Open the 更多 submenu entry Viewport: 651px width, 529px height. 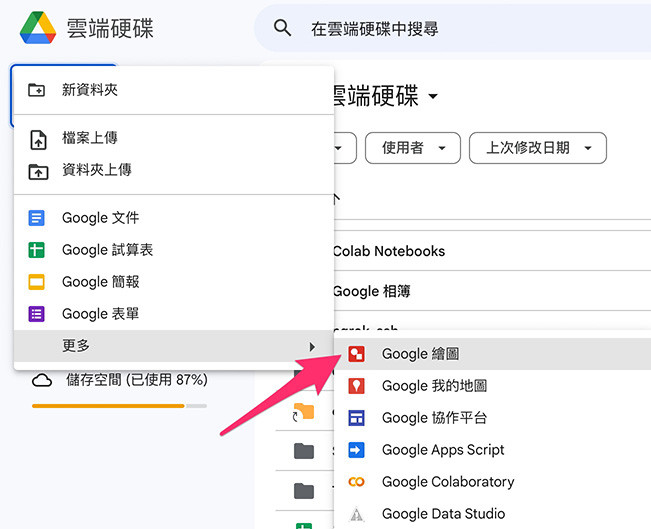[174, 345]
